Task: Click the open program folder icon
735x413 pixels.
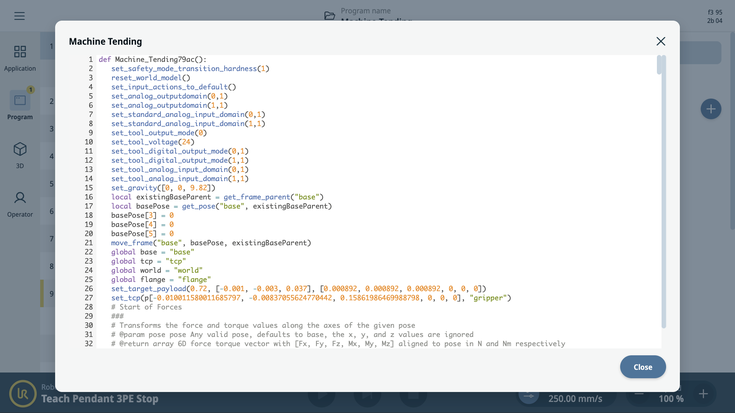Action: (330, 16)
